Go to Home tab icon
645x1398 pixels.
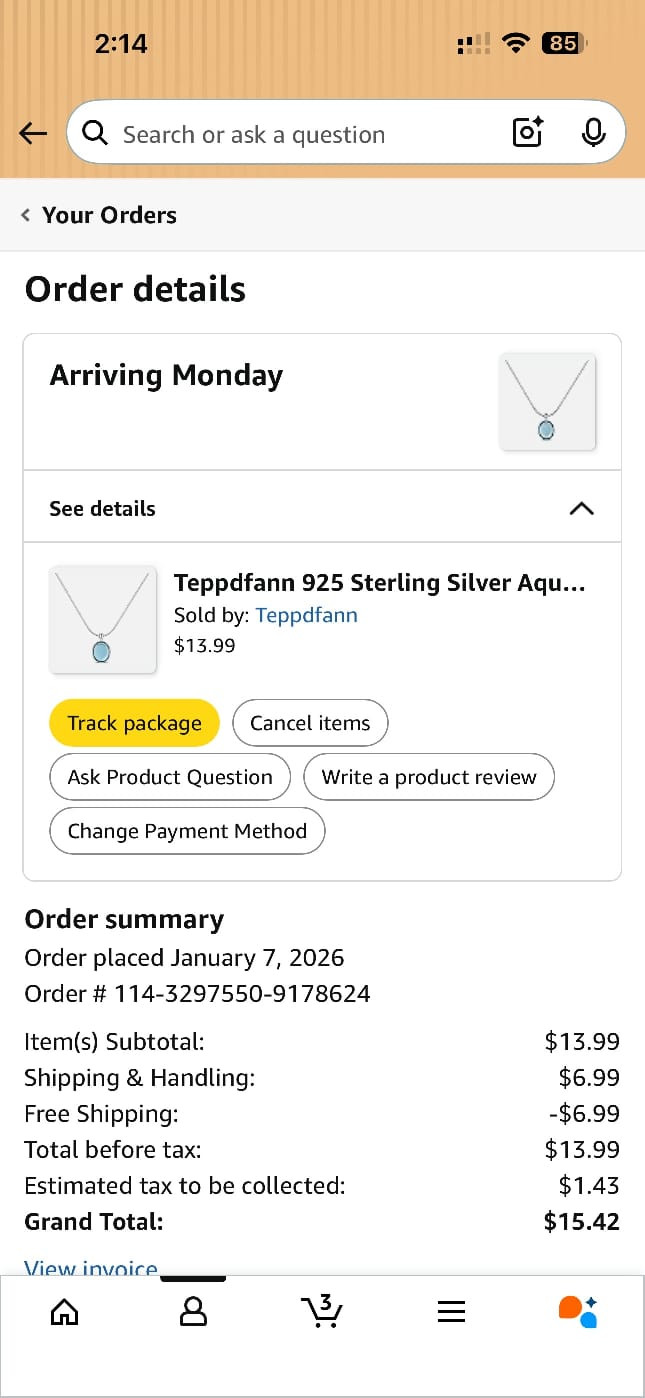pos(64,1311)
